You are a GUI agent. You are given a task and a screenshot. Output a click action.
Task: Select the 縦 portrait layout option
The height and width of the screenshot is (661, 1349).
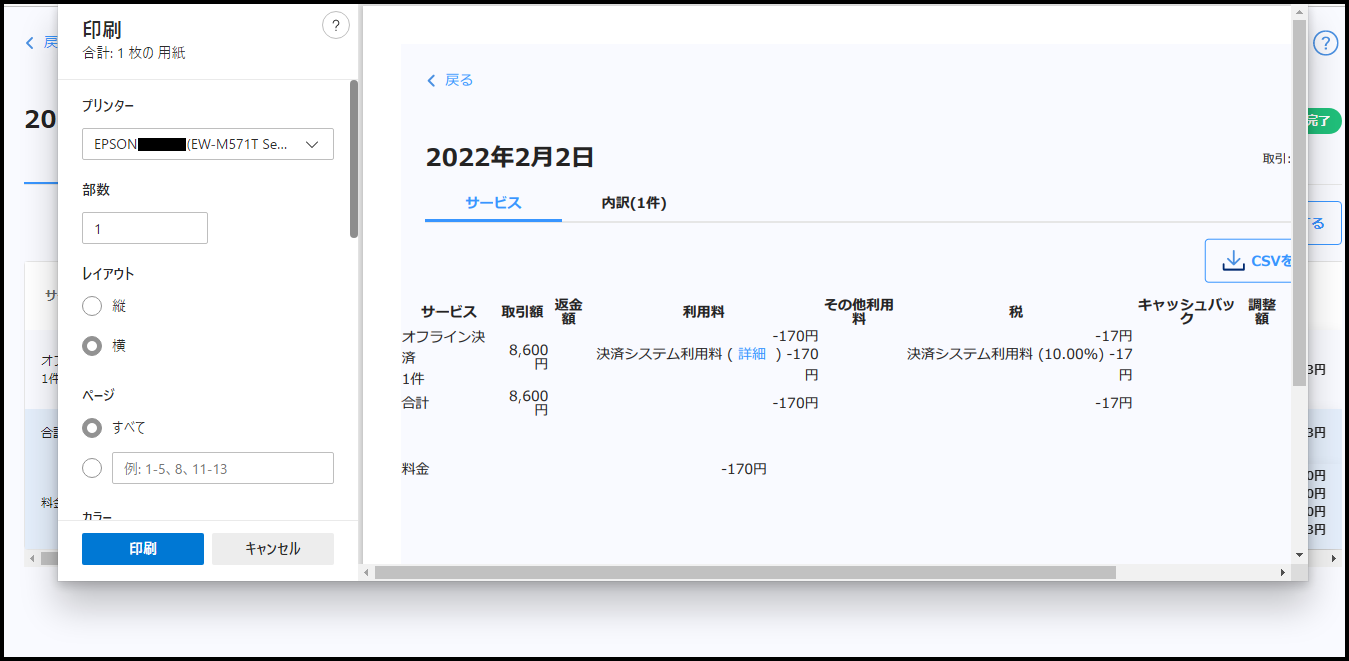click(x=92, y=306)
